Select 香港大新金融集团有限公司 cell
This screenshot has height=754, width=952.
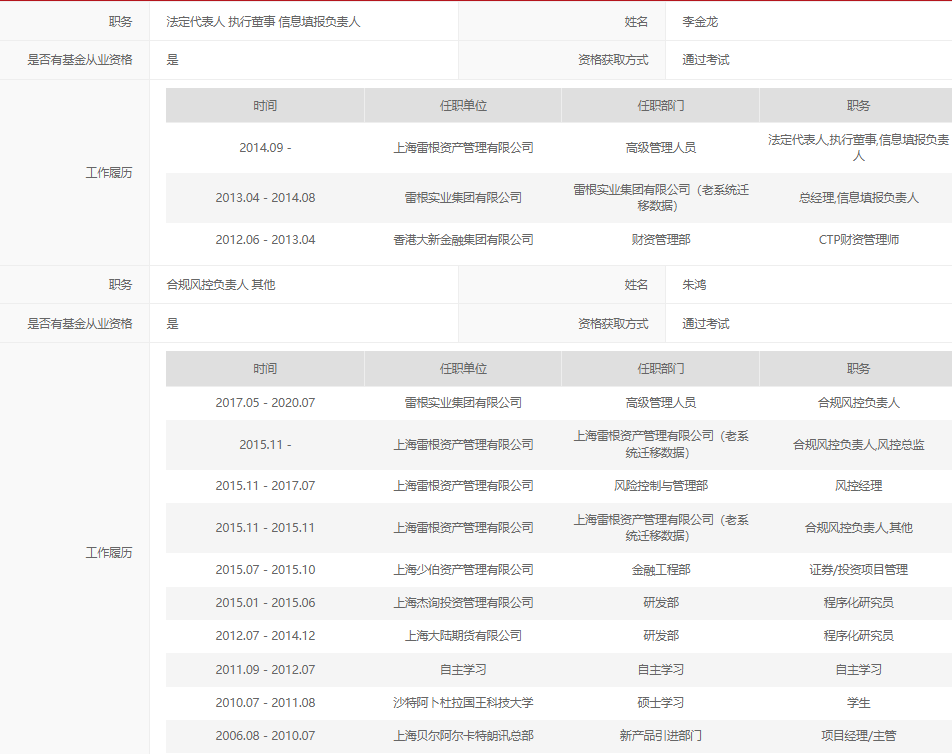463,240
